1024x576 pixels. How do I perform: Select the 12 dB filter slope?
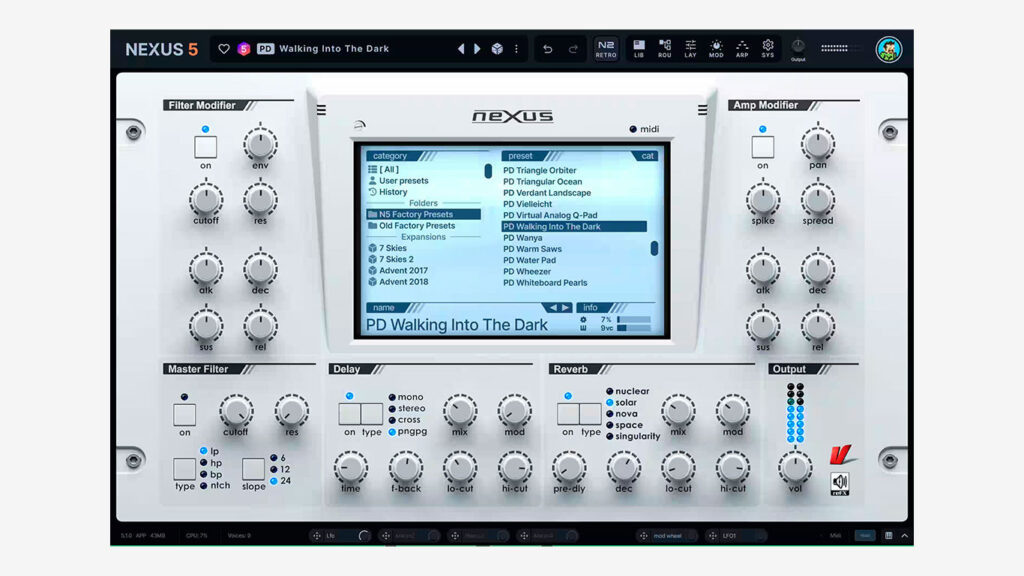coord(280,470)
